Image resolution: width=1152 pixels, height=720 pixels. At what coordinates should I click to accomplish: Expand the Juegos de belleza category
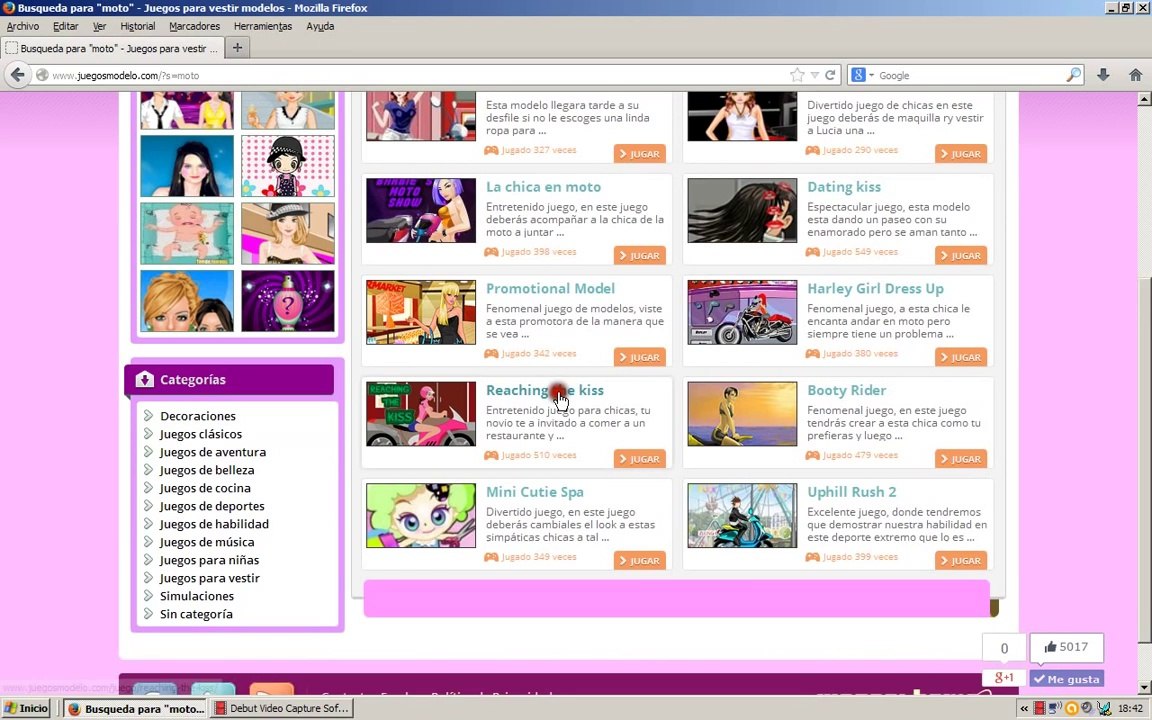click(x=206, y=470)
